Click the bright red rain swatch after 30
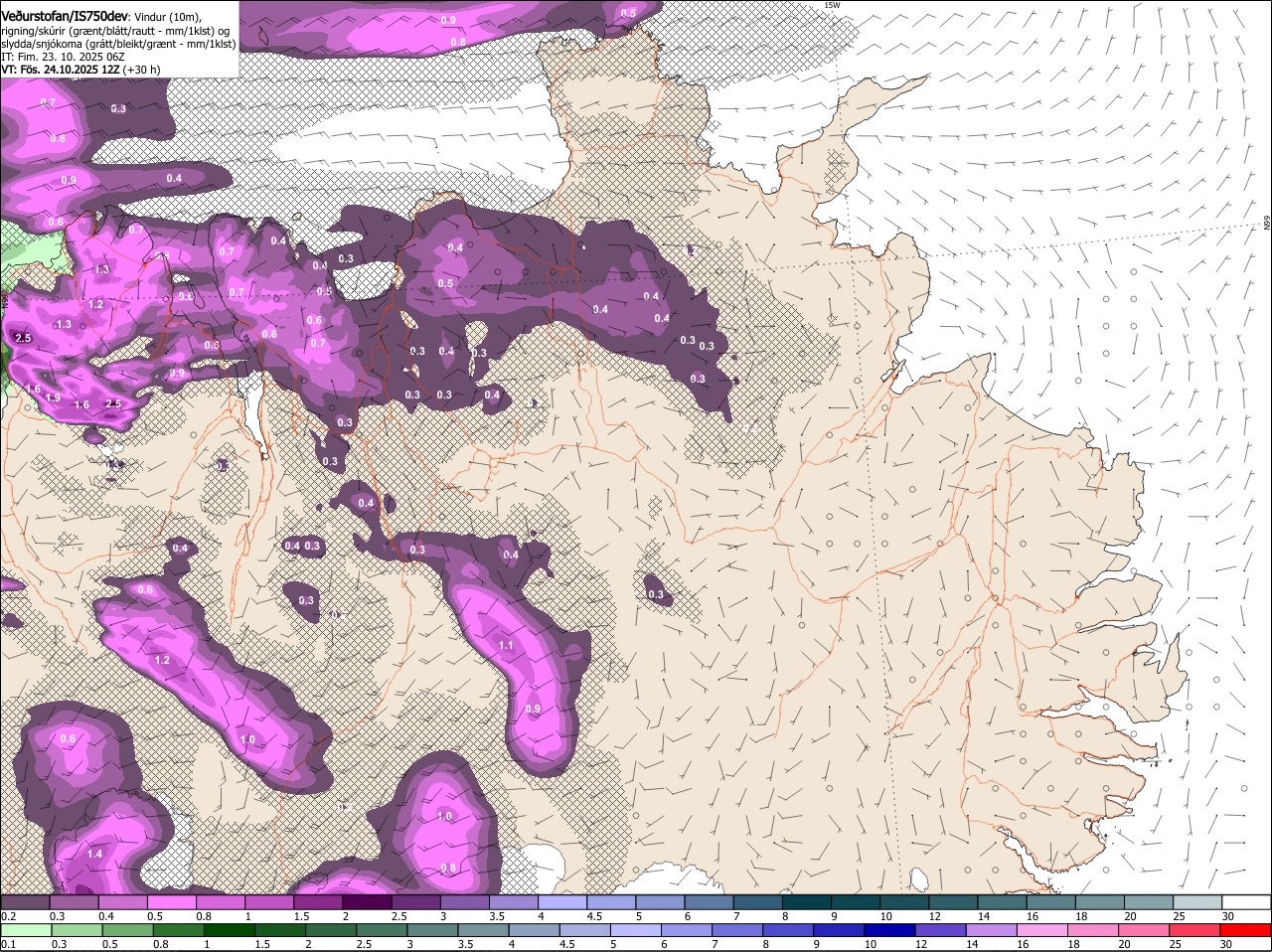 (x=1247, y=930)
